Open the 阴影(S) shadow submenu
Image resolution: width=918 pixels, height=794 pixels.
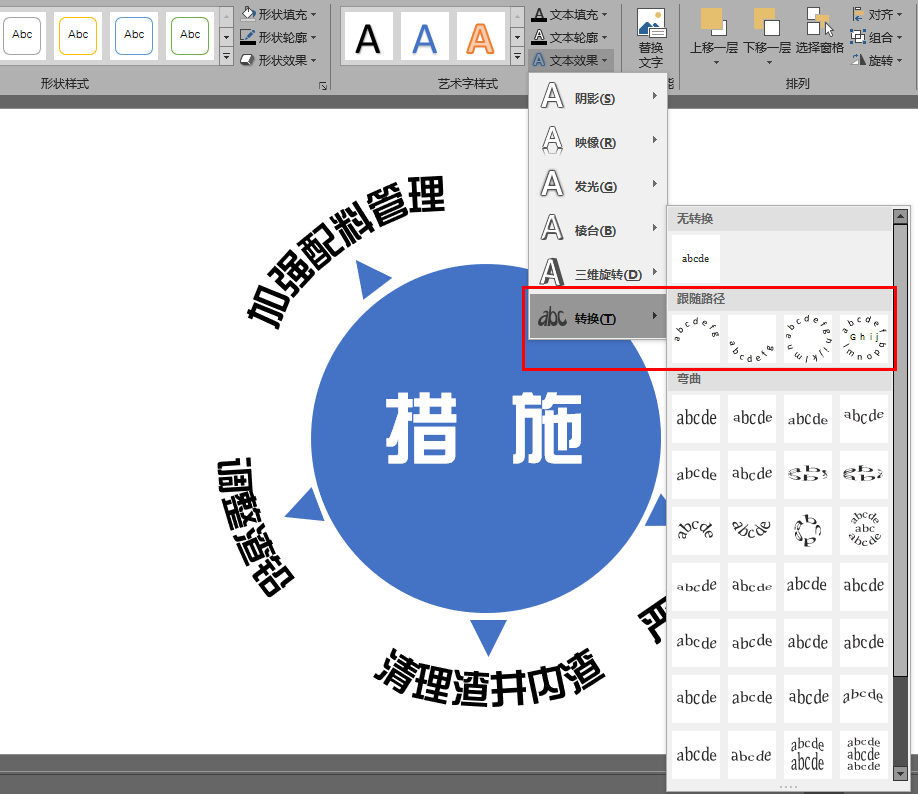[598, 97]
